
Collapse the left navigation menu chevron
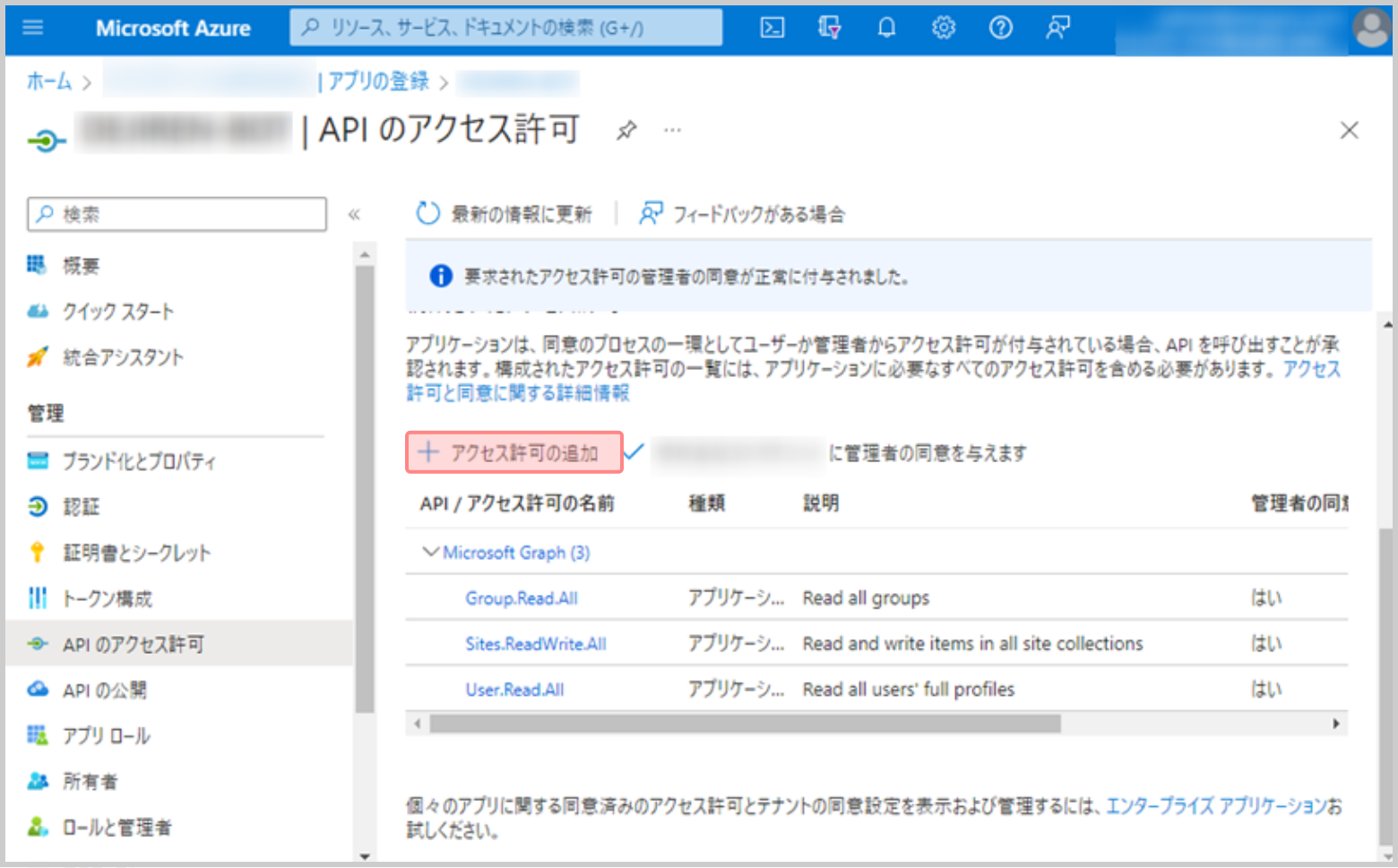(x=354, y=214)
